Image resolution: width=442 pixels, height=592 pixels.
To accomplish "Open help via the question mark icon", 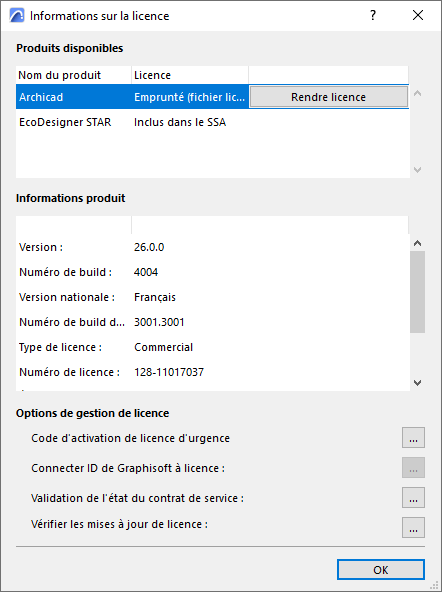I will [x=373, y=15].
